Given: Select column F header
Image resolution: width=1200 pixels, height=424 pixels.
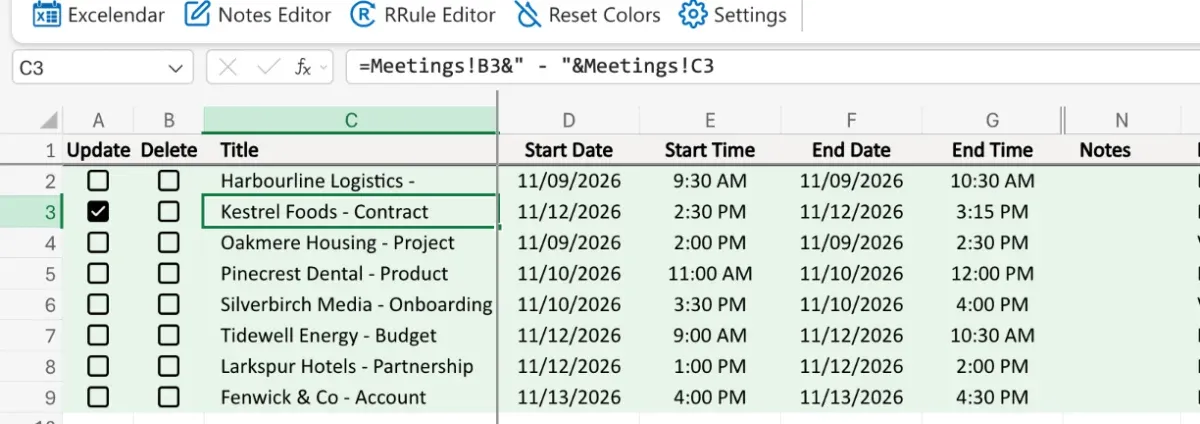Looking at the screenshot, I should pos(851,121).
